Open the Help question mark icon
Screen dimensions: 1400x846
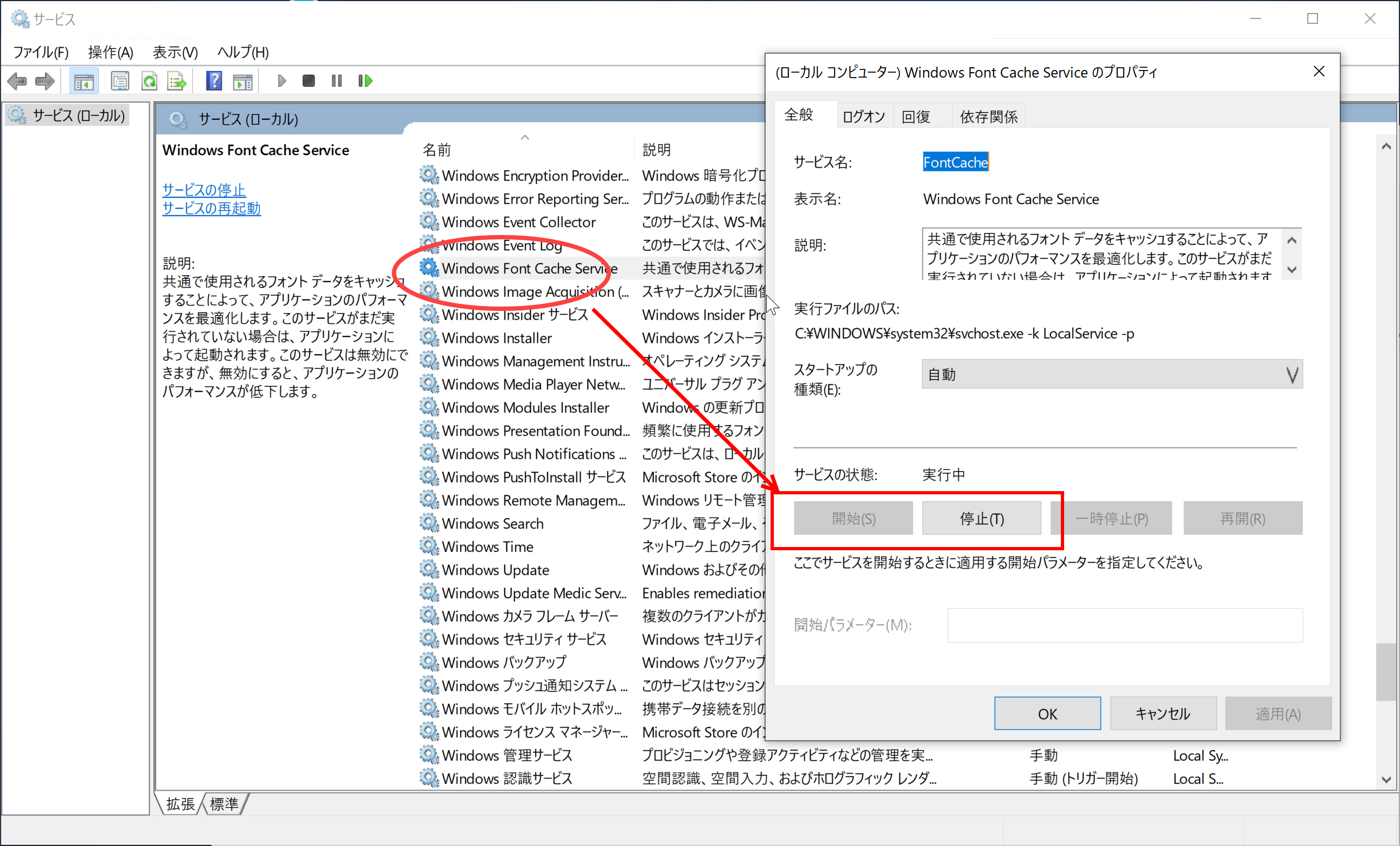tap(214, 81)
